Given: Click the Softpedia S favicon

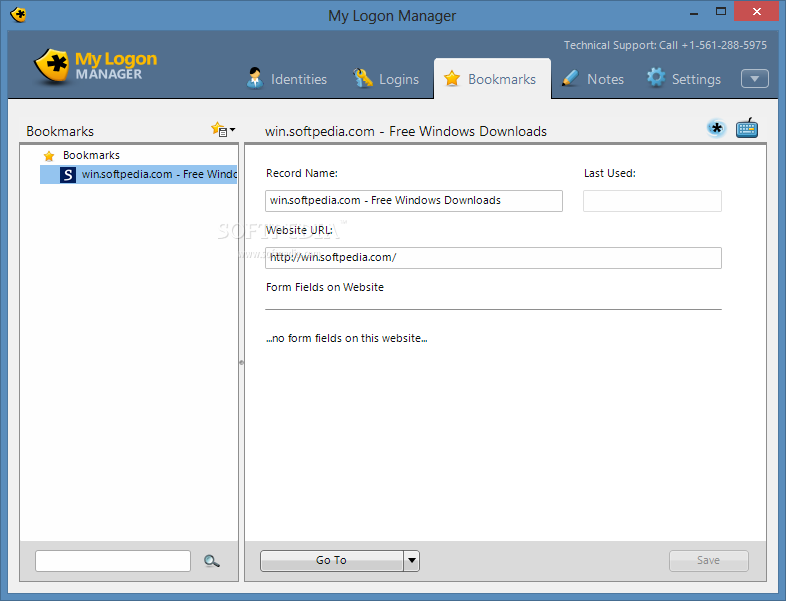Looking at the screenshot, I should [x=68, y=174].
